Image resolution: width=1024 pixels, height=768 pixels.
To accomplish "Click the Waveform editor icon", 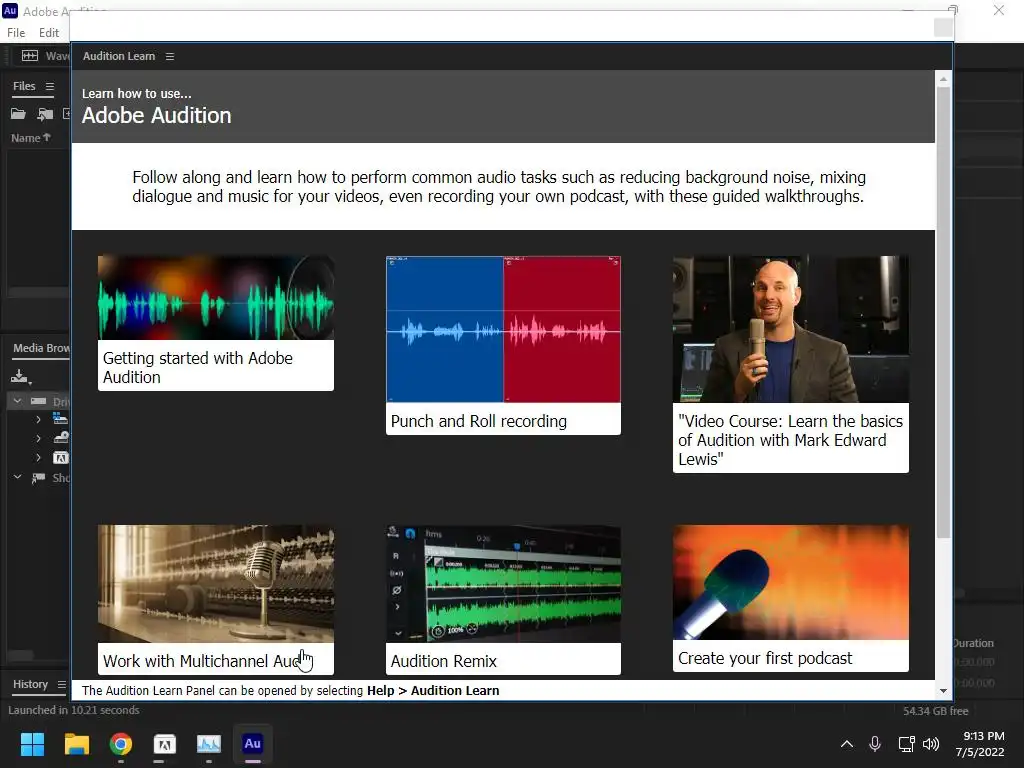I will pos(30,56).
